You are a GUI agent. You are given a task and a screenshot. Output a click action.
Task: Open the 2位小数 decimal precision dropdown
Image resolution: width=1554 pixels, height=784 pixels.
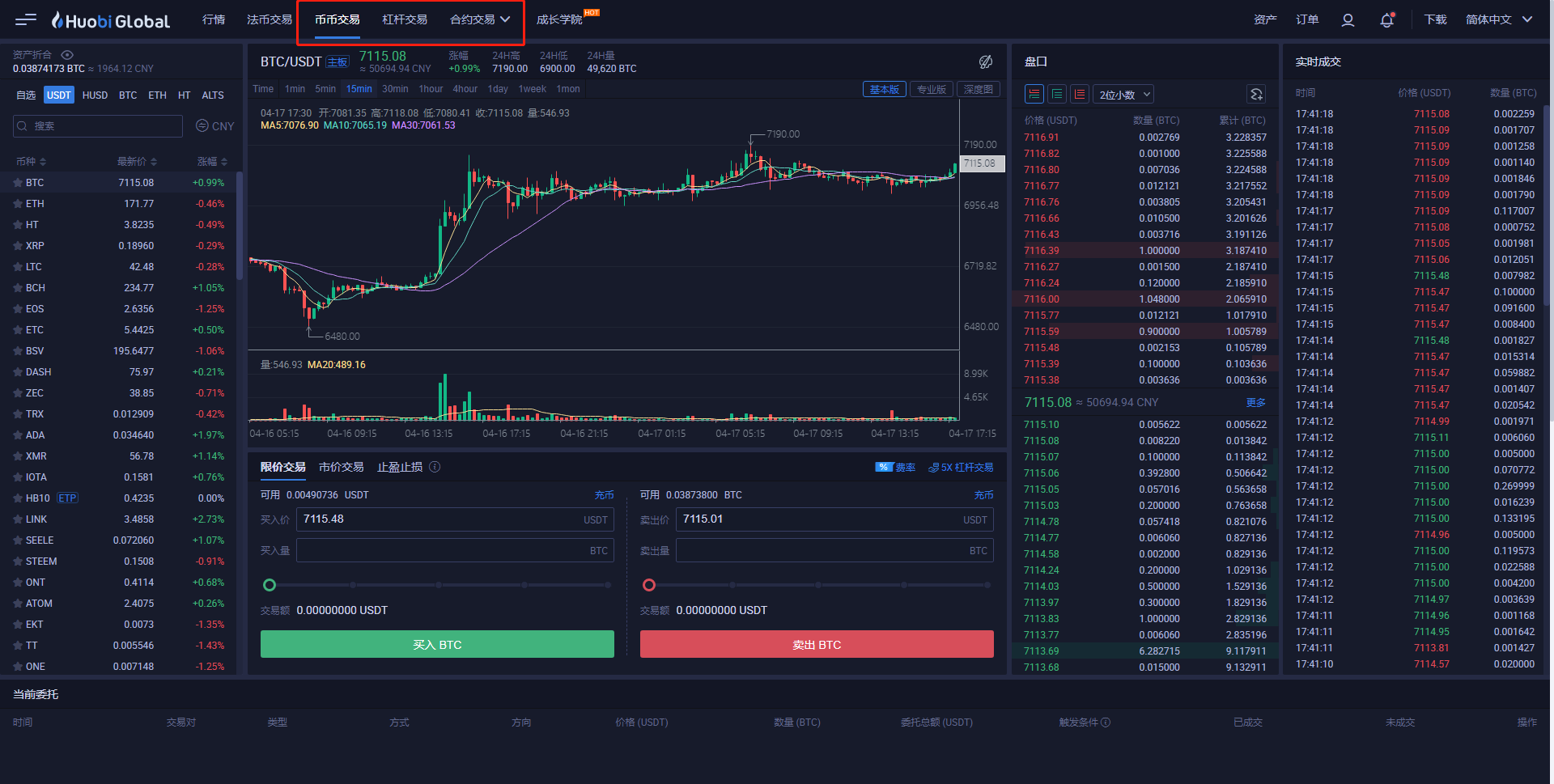click(1123, 95)
